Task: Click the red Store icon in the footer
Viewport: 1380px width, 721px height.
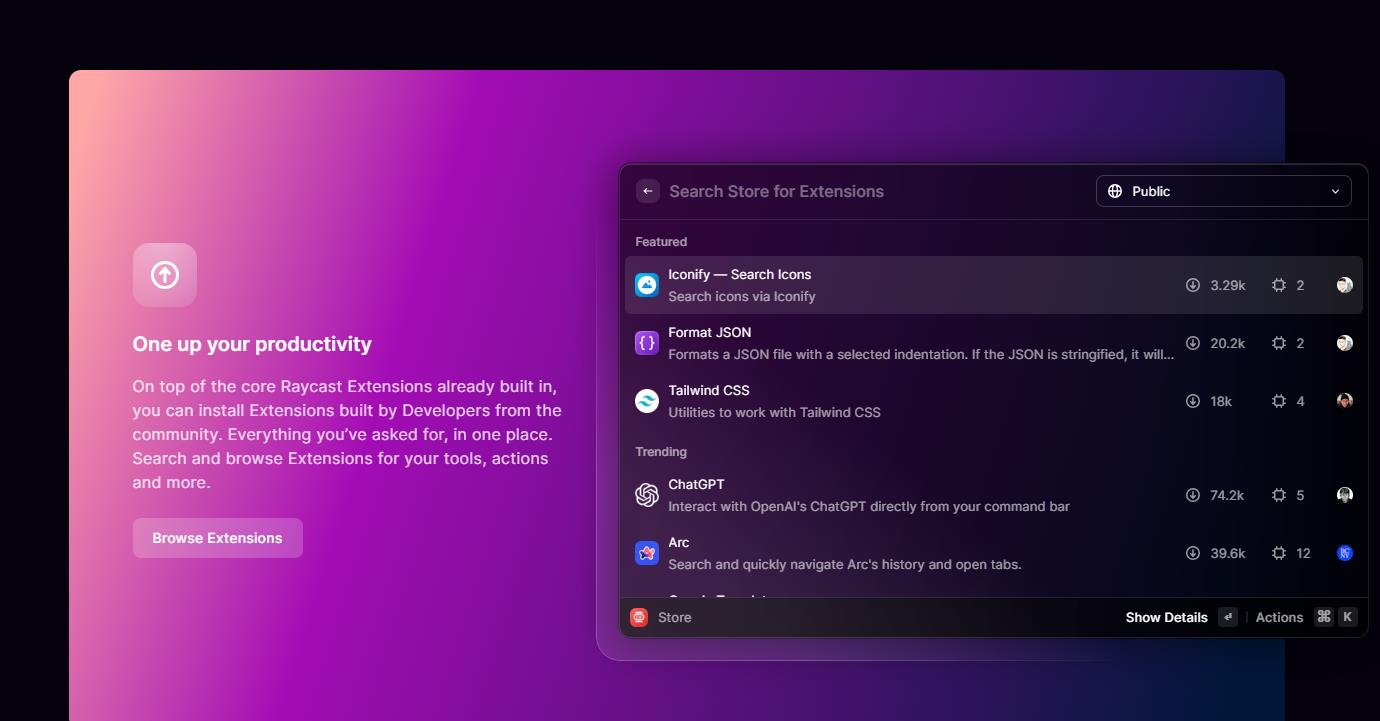Action: click(x=639, y=617)
